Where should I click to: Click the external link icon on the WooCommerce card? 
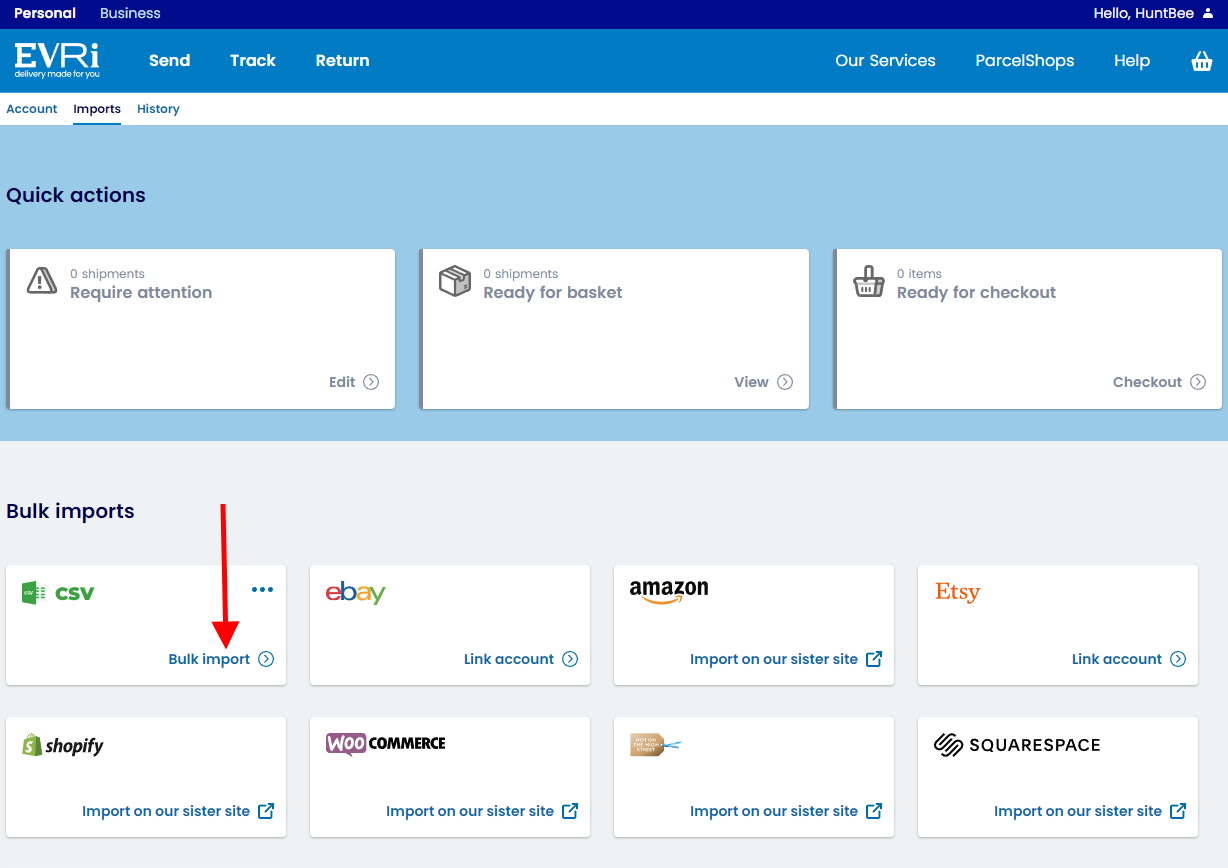coord(570,811)
